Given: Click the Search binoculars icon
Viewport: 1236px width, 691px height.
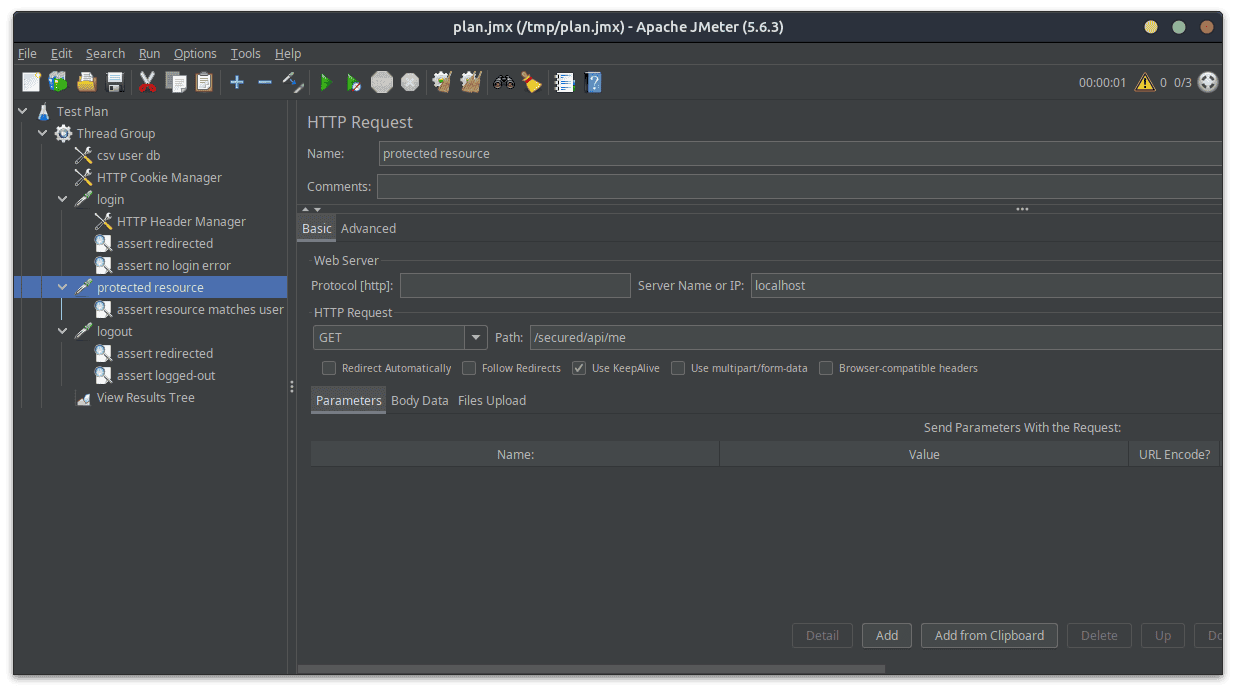Looking at the screenshot, I should click(x=504, y=83).
